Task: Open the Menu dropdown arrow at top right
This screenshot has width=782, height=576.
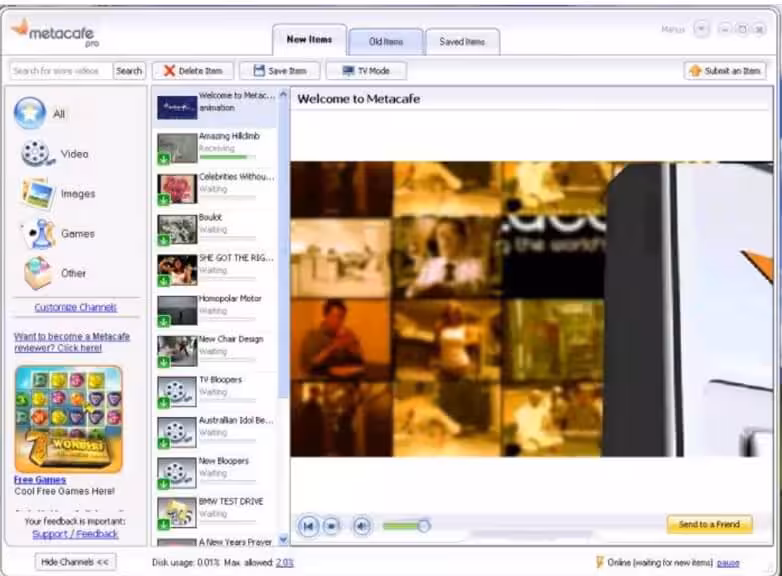Action: (702, 29)
